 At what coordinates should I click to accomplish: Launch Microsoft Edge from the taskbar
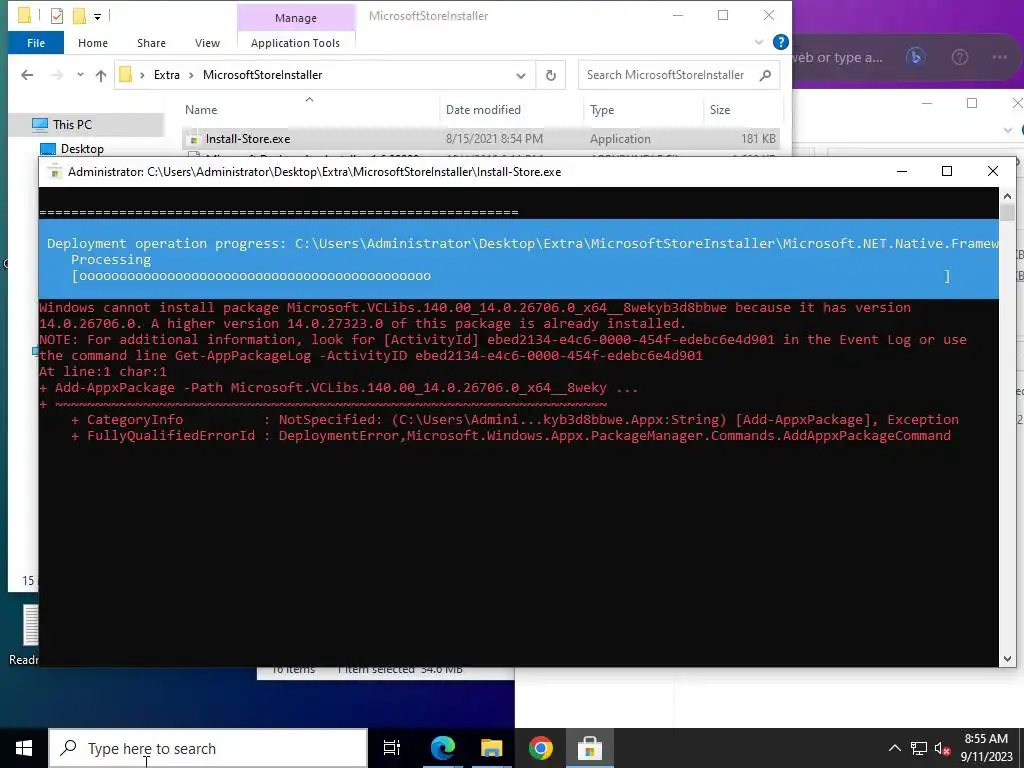coord(442,748)
